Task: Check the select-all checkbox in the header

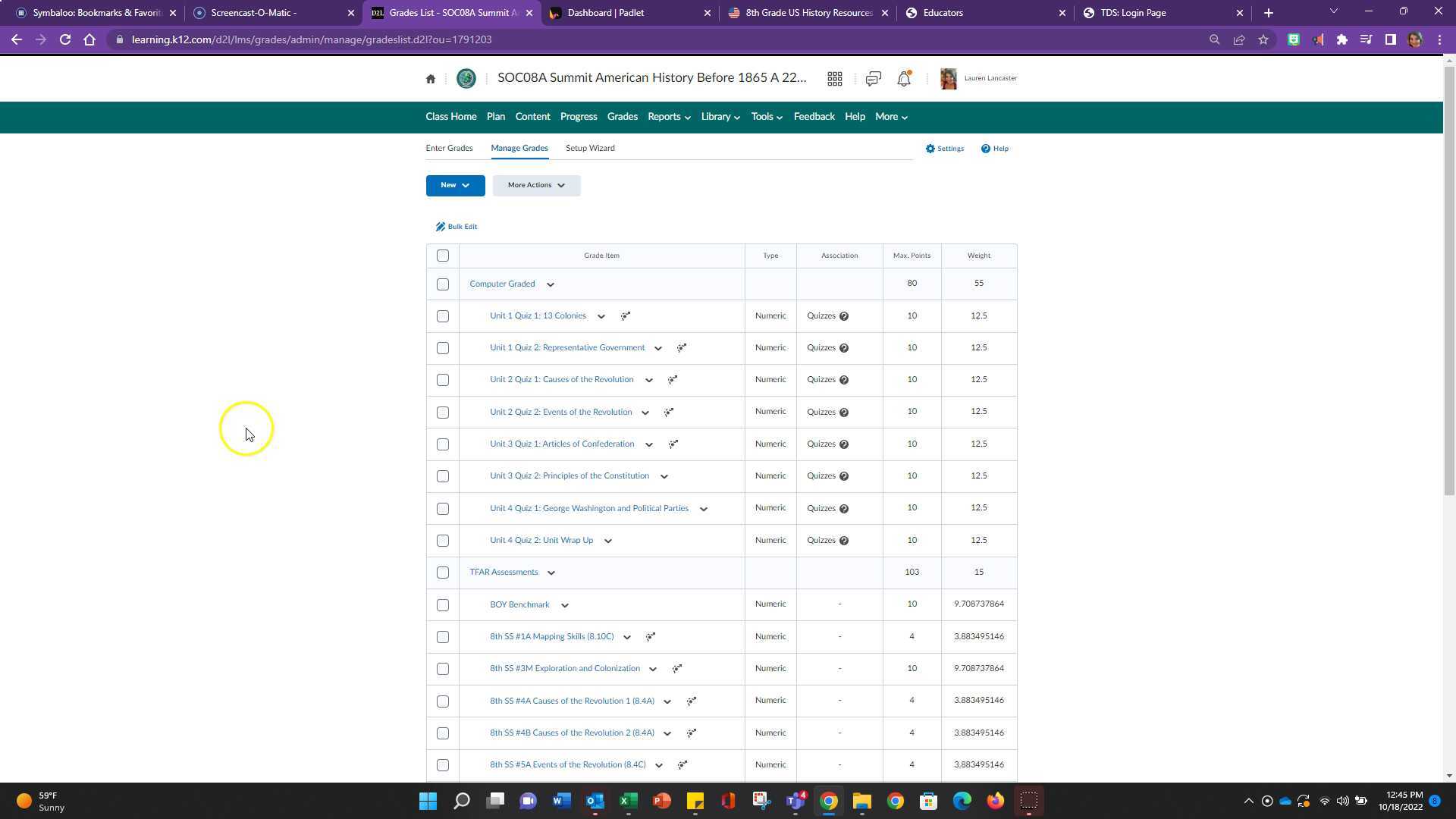Action: pyautogui.click(x=443, y=256)
